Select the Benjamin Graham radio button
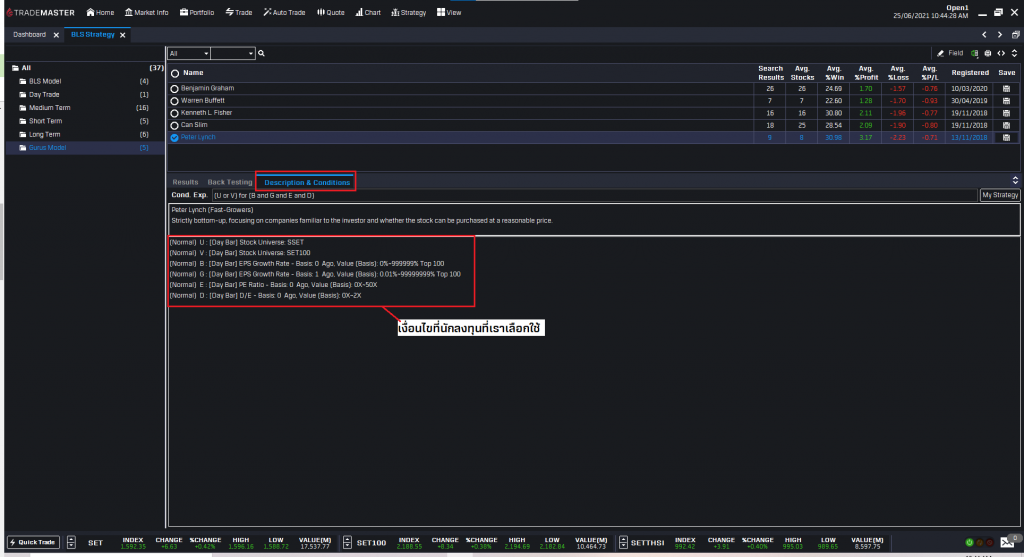This screenshot has width=1024, height=557. click(x=174, y=89)
